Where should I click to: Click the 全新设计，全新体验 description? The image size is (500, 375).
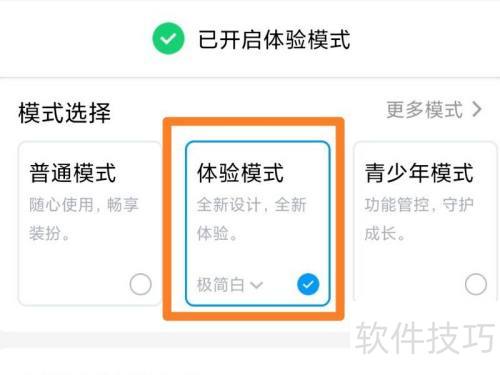point(251,219)
